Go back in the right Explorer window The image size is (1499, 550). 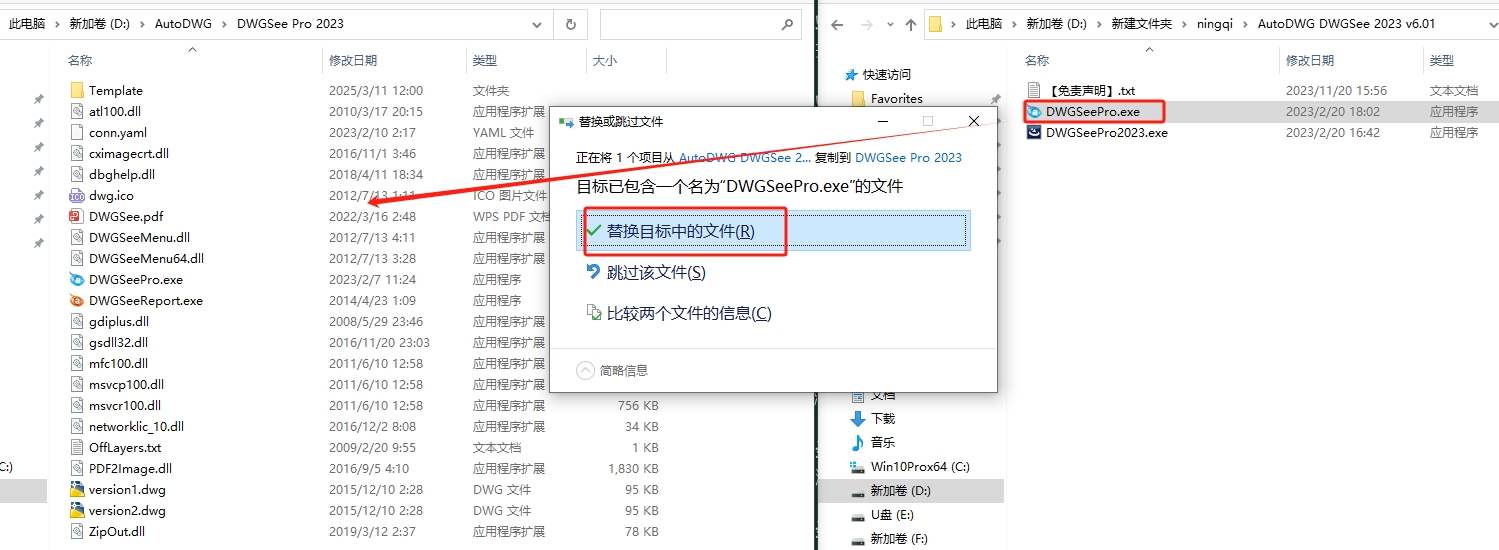838,24
